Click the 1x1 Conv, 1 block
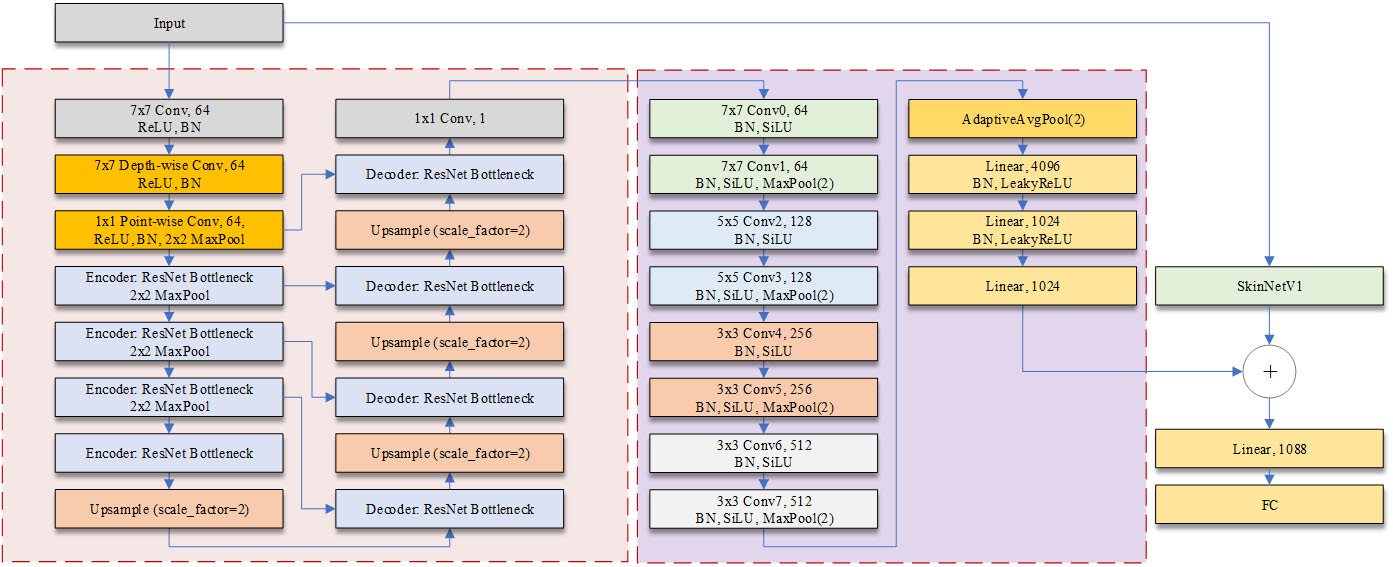Image resolution: width=1393 pixels, height=567 pixels. click(x=449, y=119)
